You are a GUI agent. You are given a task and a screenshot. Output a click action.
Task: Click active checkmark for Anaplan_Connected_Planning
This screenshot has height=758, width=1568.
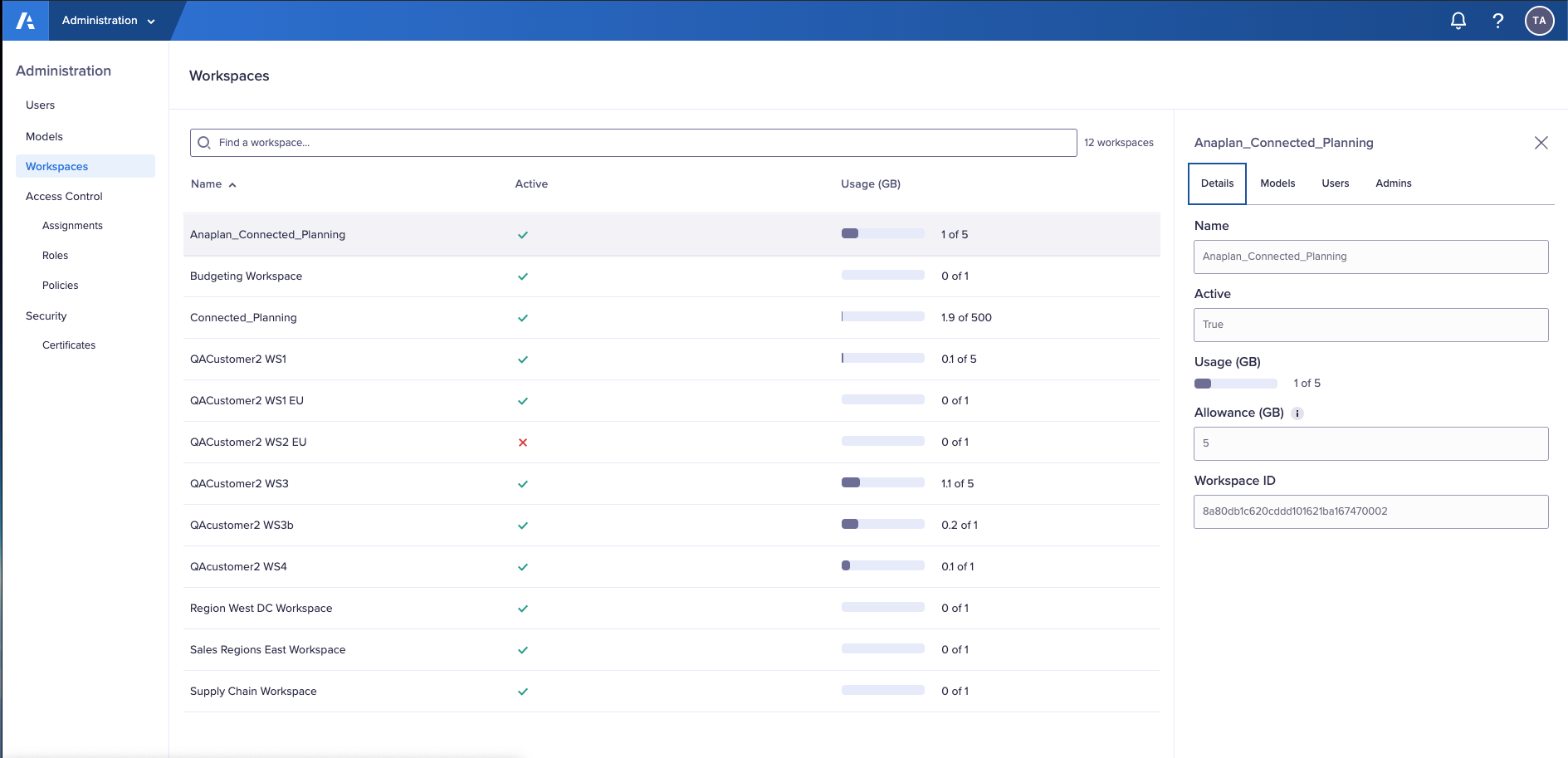523,235
